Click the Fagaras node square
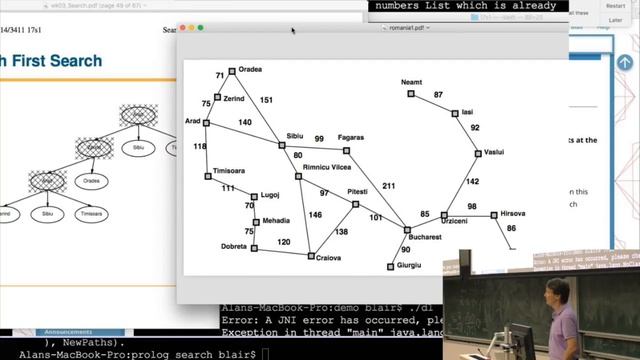 coord(347,151)
